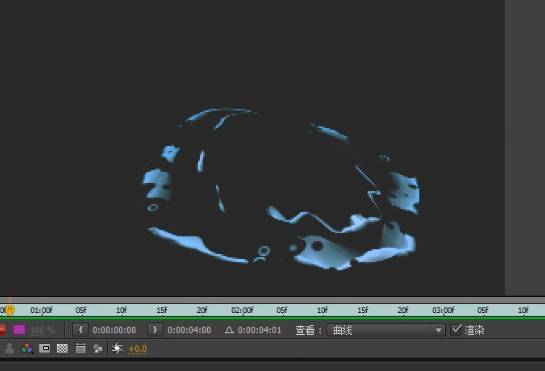Viewport: 545px width, 371px height.
Task: Open the 查看 dropdown showing 曲线
Action: pyautogui.click(x=386, y=330)
